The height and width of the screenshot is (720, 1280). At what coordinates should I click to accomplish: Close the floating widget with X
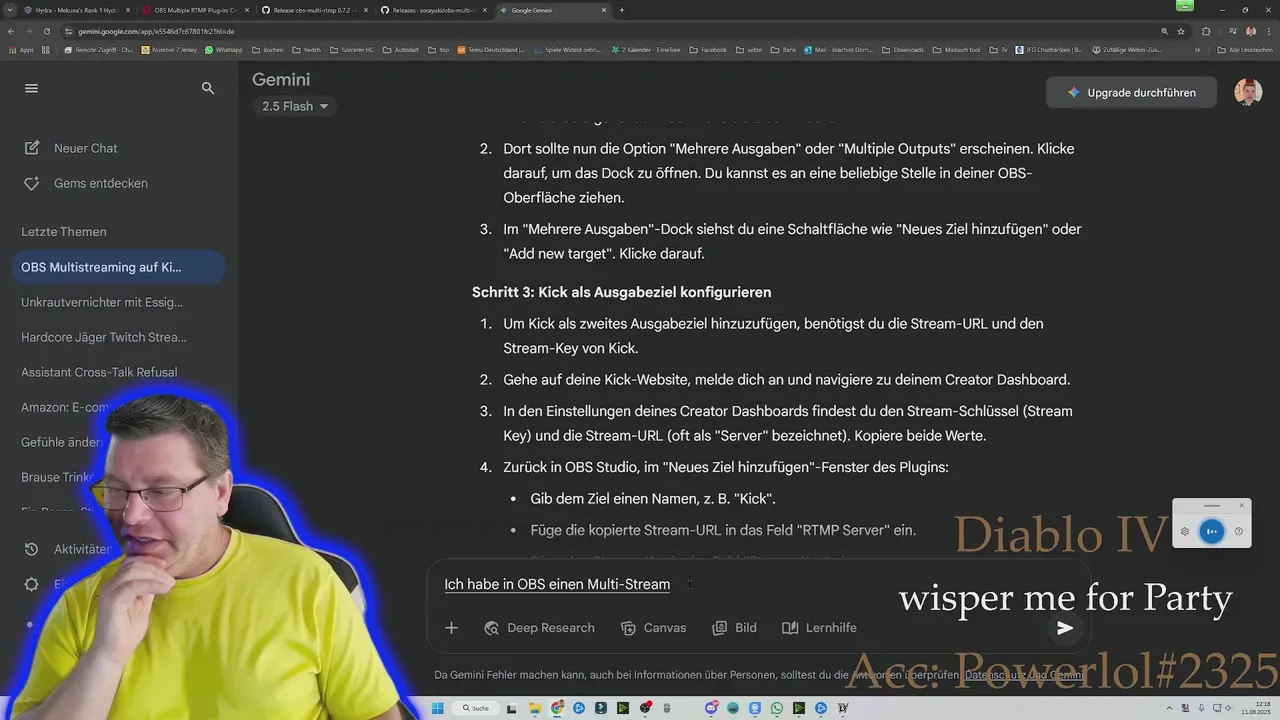(1242, 505)
